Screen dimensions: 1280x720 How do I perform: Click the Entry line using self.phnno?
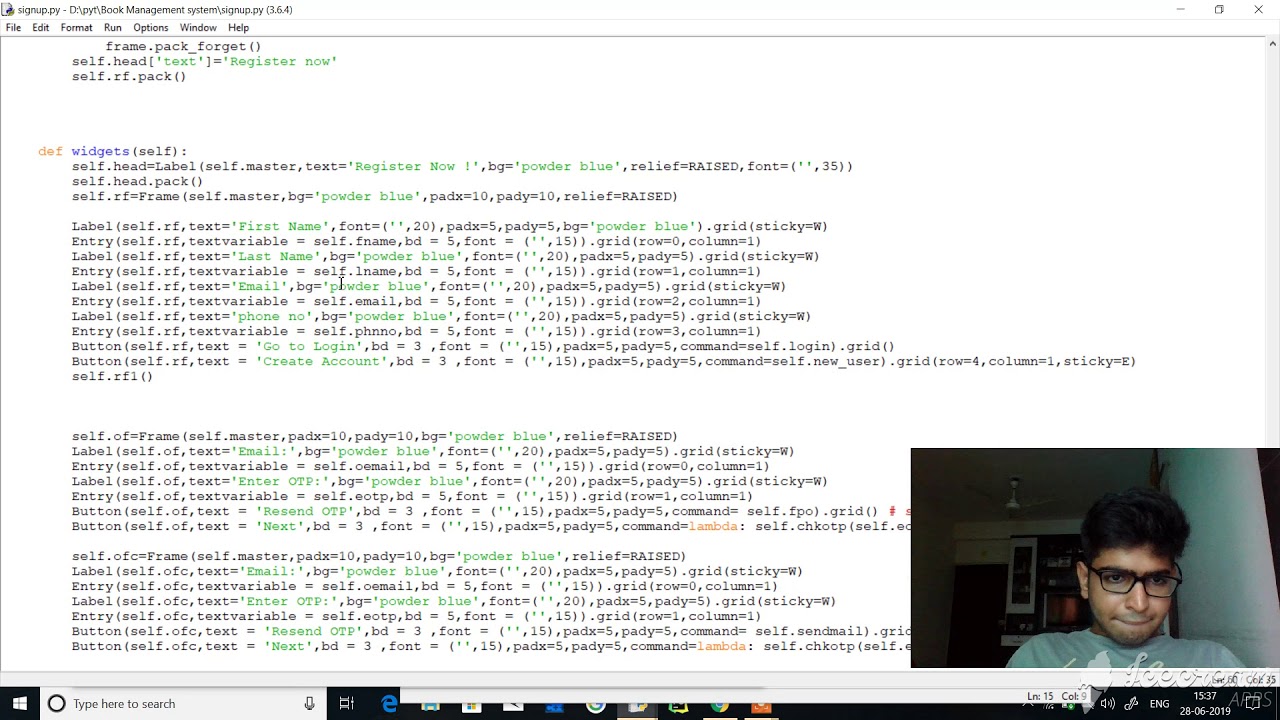click(x=416, y=331)
